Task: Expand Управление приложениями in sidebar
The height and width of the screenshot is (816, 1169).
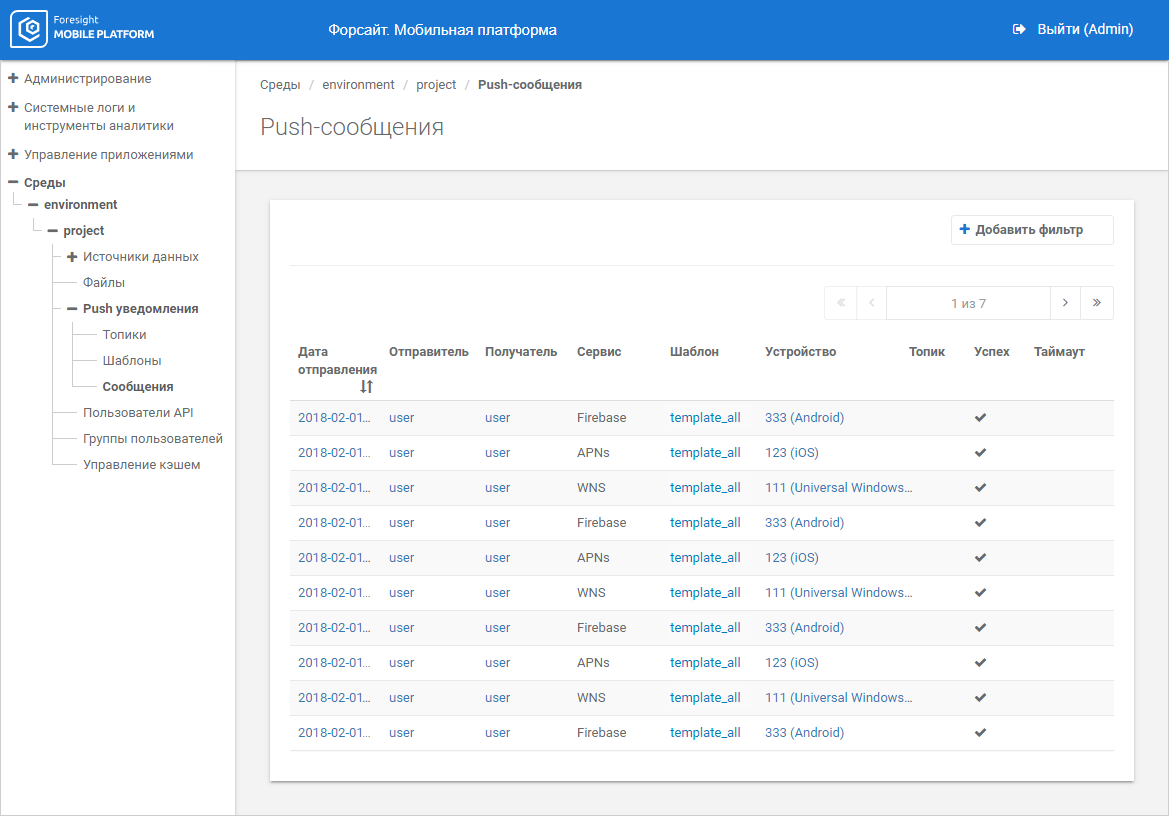Action: (x=14, y=155)
